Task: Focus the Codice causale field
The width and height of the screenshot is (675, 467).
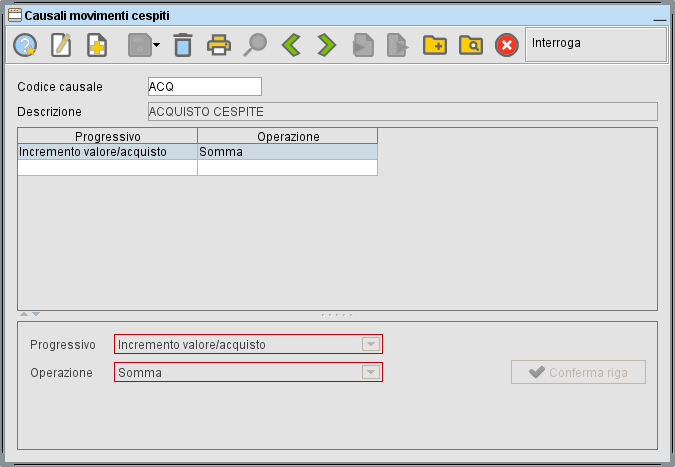Action: [204, 87]
